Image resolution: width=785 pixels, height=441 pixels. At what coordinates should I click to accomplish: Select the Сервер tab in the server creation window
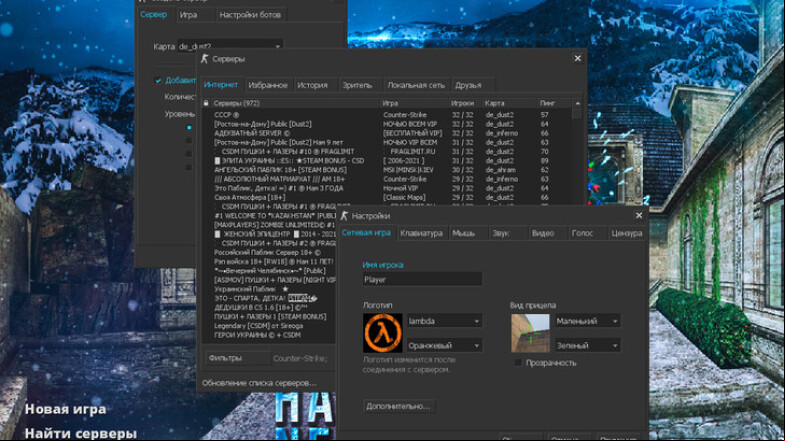(154, 15)
